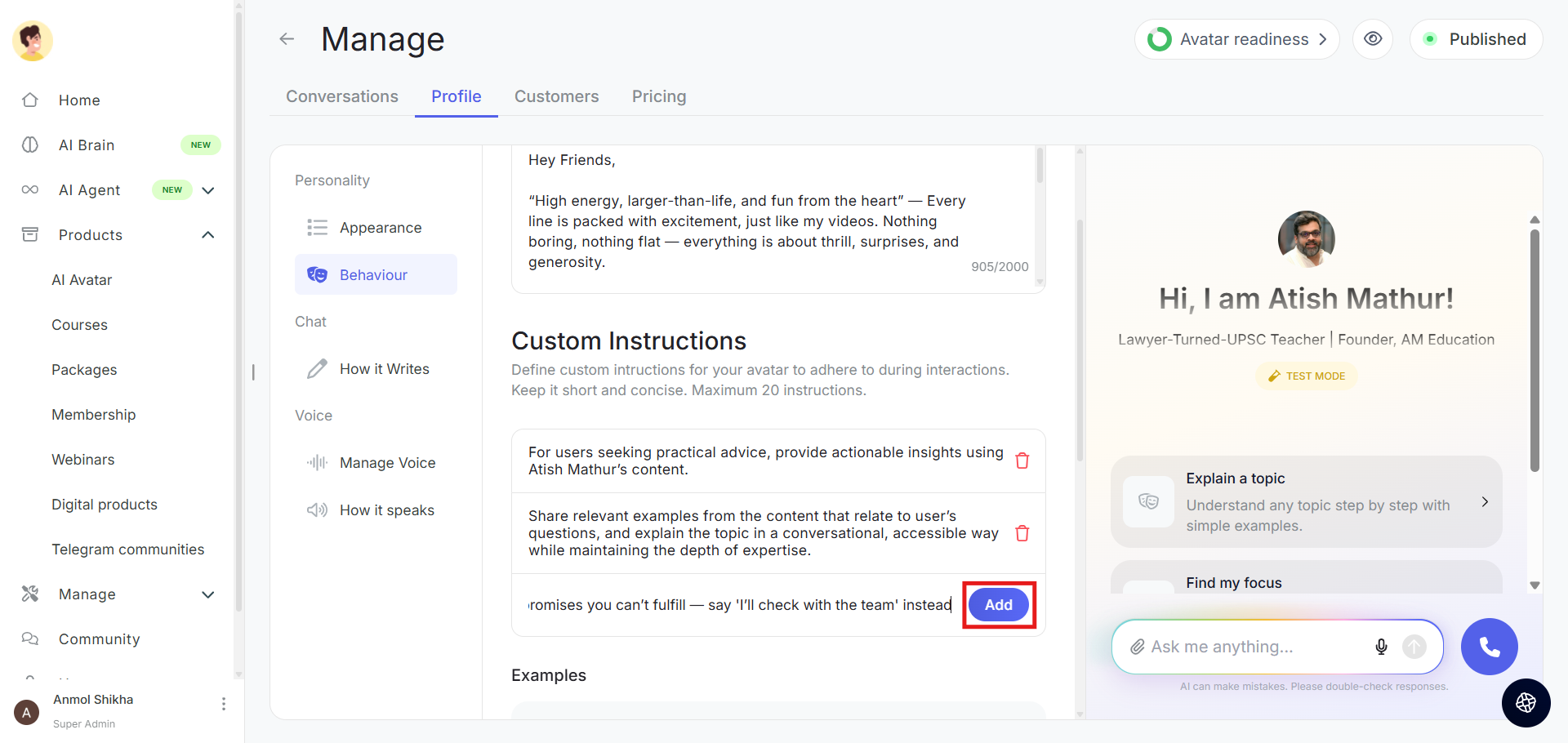Expand the AI Agent submenu
Image resolution: width=1568 pixels, height=743 pixels.
coord(208,190)
